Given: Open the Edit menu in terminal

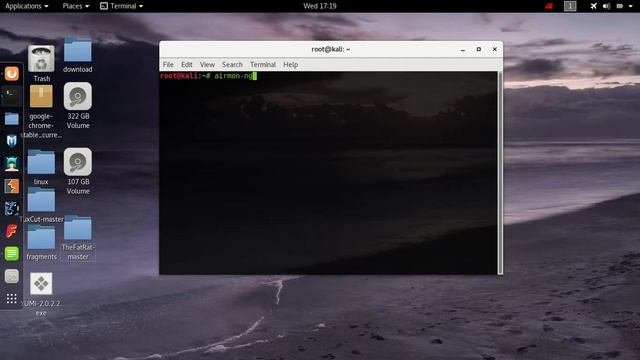Looking at the screenshot, I should click(187, 64).
